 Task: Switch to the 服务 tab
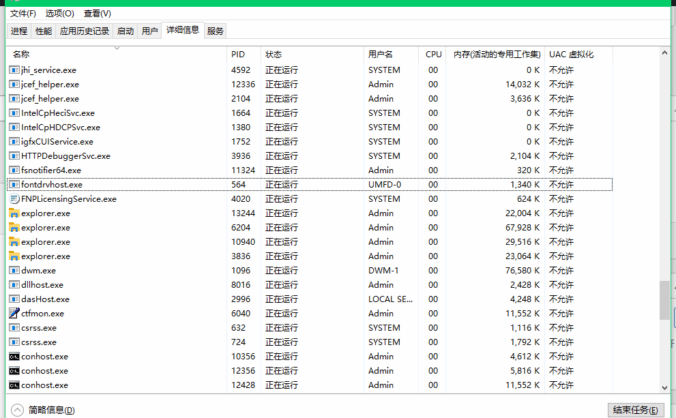coord(215,31)
